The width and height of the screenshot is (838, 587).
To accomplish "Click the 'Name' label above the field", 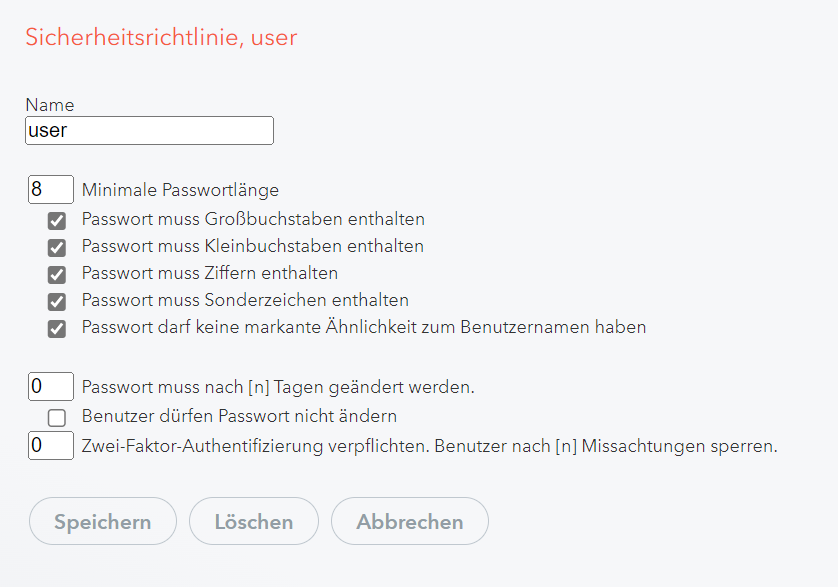I will point(50,105).
